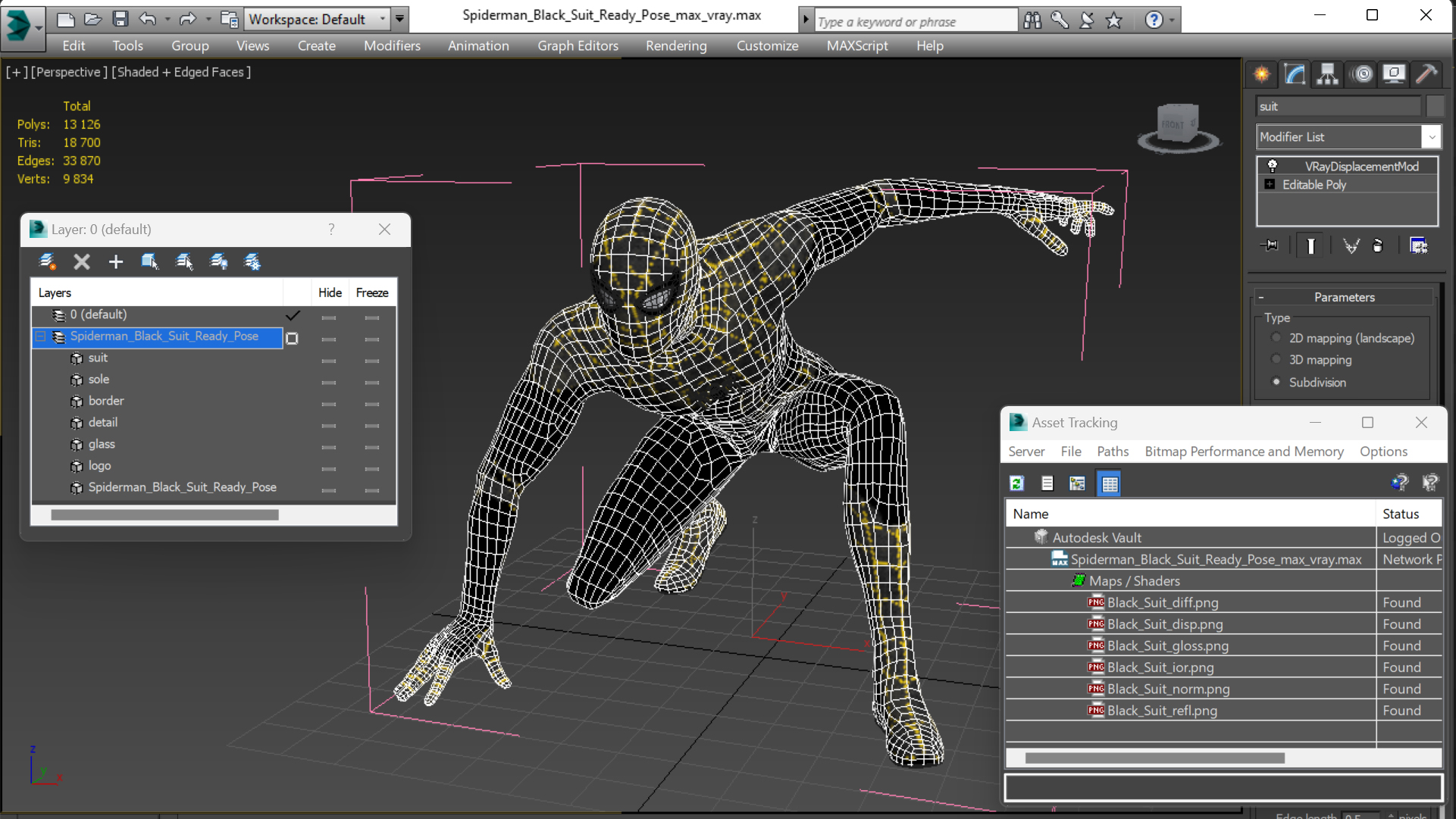Click the object color swatch
Image resolution: width=1456 pixels, height=819 pixels.
coord(1434,106)
